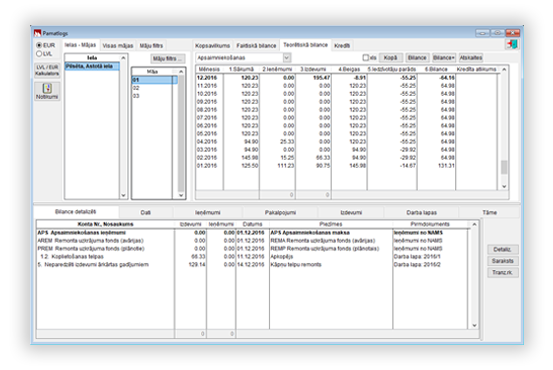Click the Pamatlogs application logo icon

37,33
